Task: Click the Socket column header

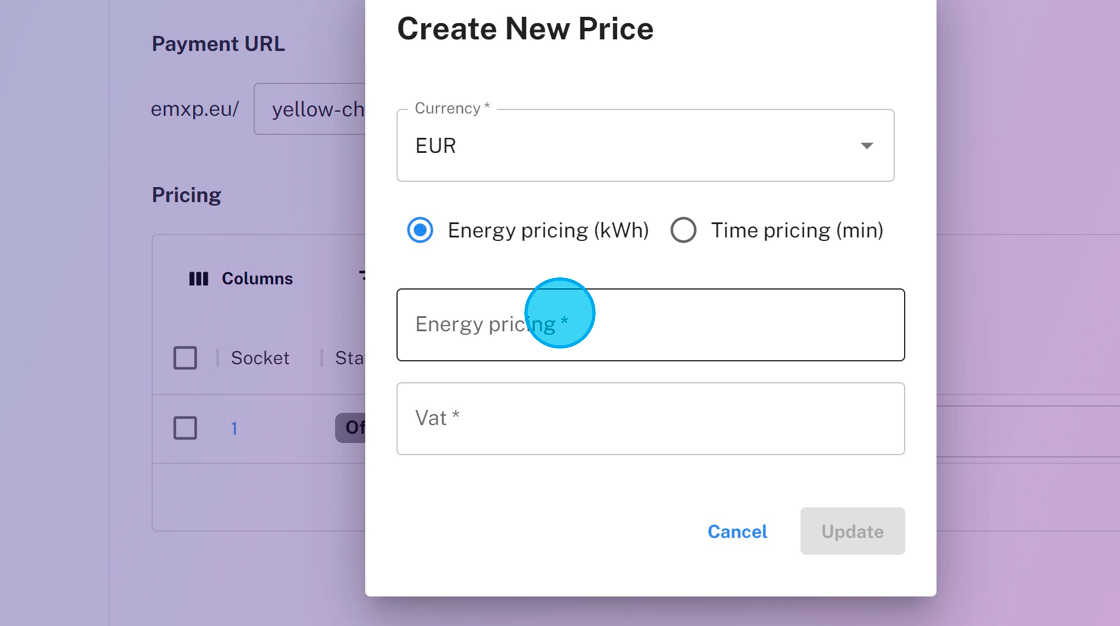Action: (260, 358)
